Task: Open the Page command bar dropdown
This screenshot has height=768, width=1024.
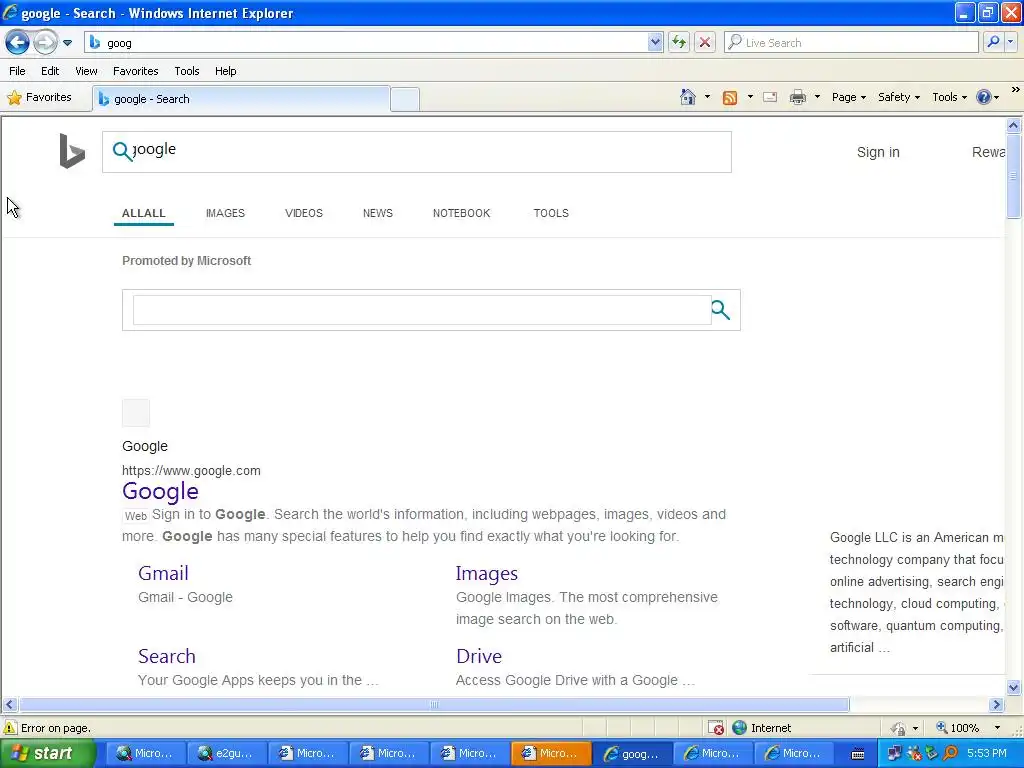Action: pyautogui.click(x=848, y=97)
